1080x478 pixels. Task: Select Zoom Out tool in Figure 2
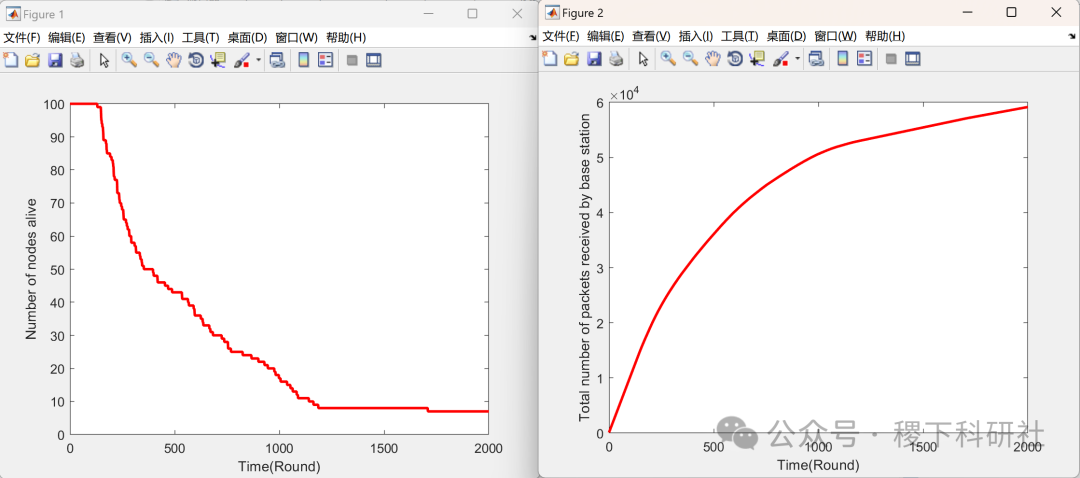tap(690, 59)
